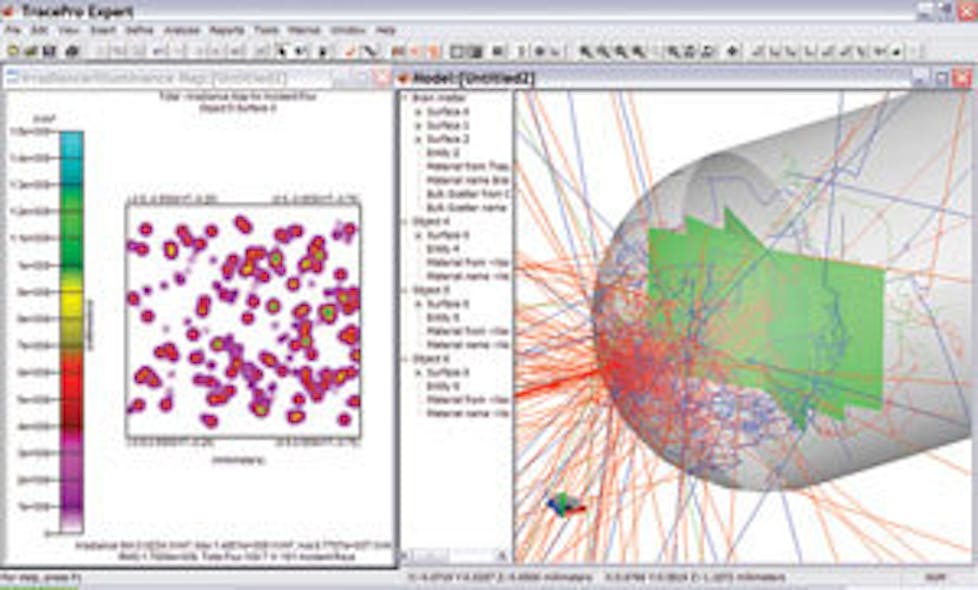This screenshot has width=978, height=590.
Task: Click the axis triad in the model view
Action: tap(566, 505)
